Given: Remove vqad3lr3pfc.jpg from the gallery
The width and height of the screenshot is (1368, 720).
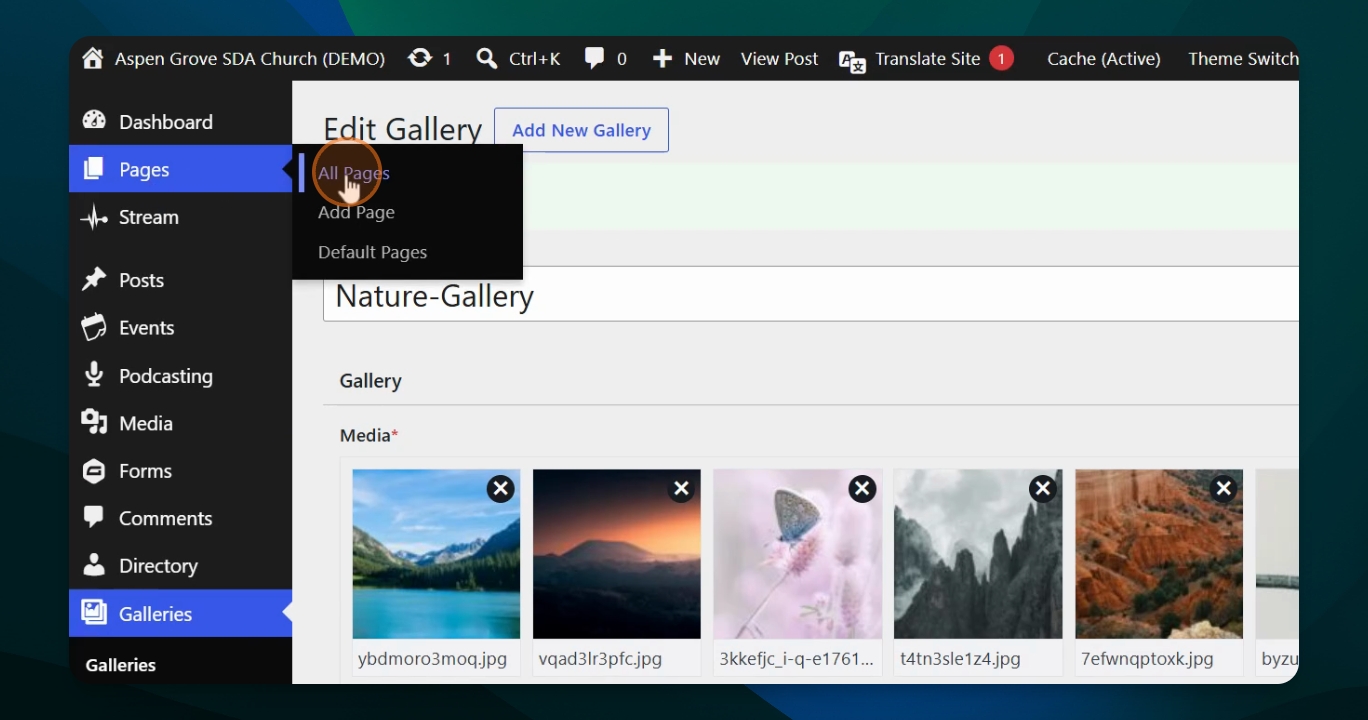Looking at the screenshot, I should tap(681, 488).
